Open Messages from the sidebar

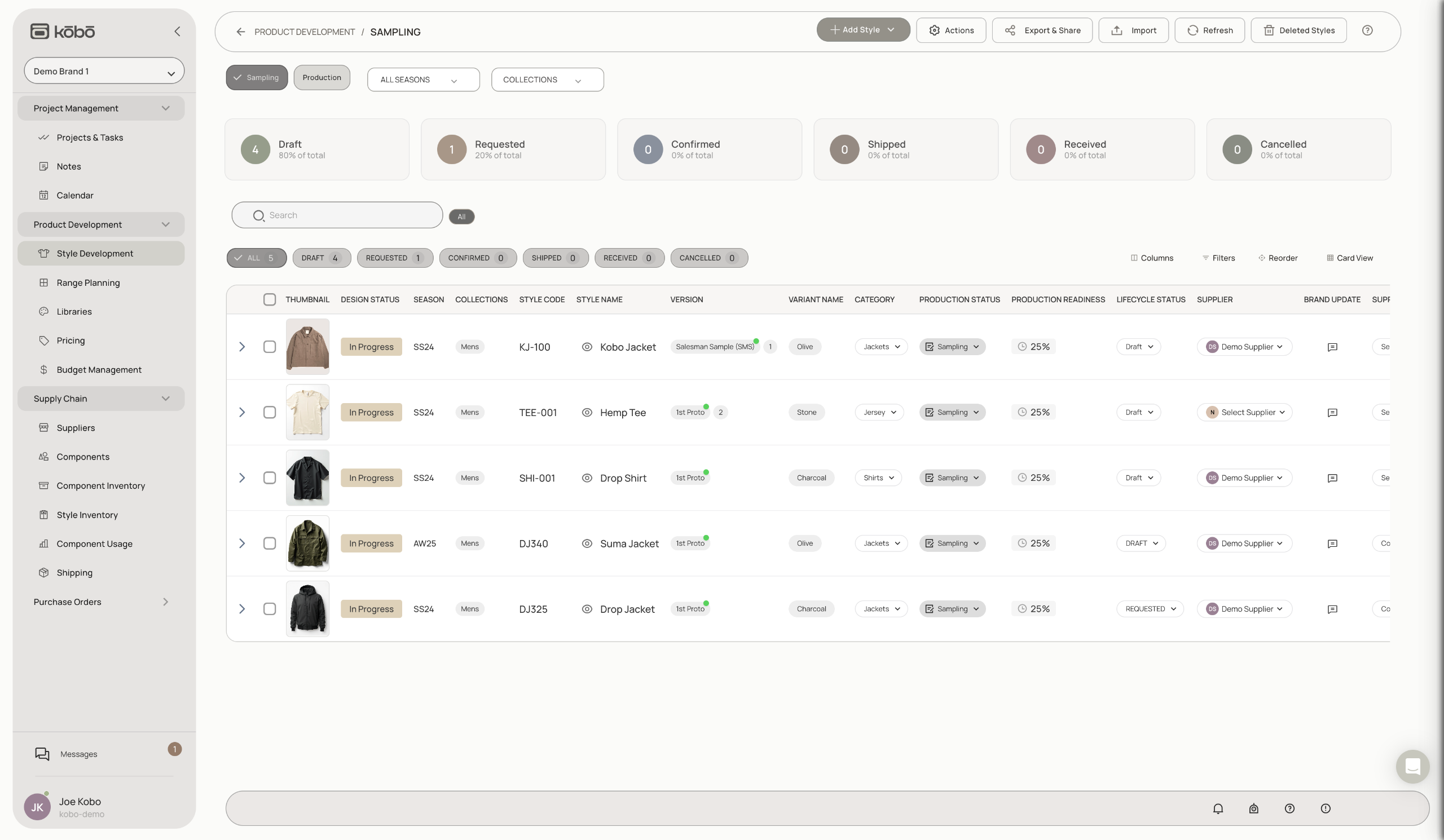tap(78, 754)
